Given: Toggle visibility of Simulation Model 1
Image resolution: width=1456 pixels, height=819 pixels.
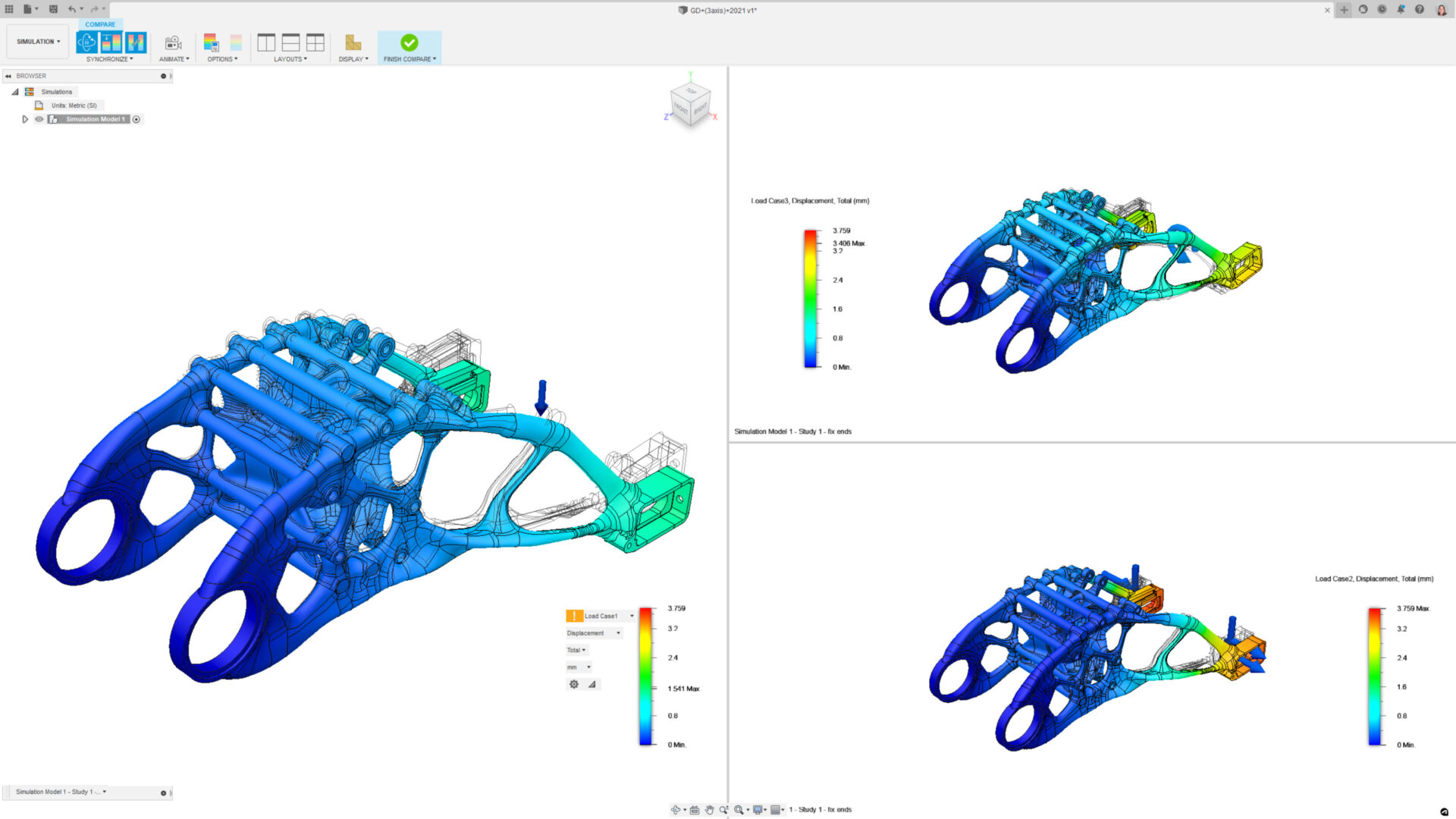Looking at the screenshot, I should 38,119.
